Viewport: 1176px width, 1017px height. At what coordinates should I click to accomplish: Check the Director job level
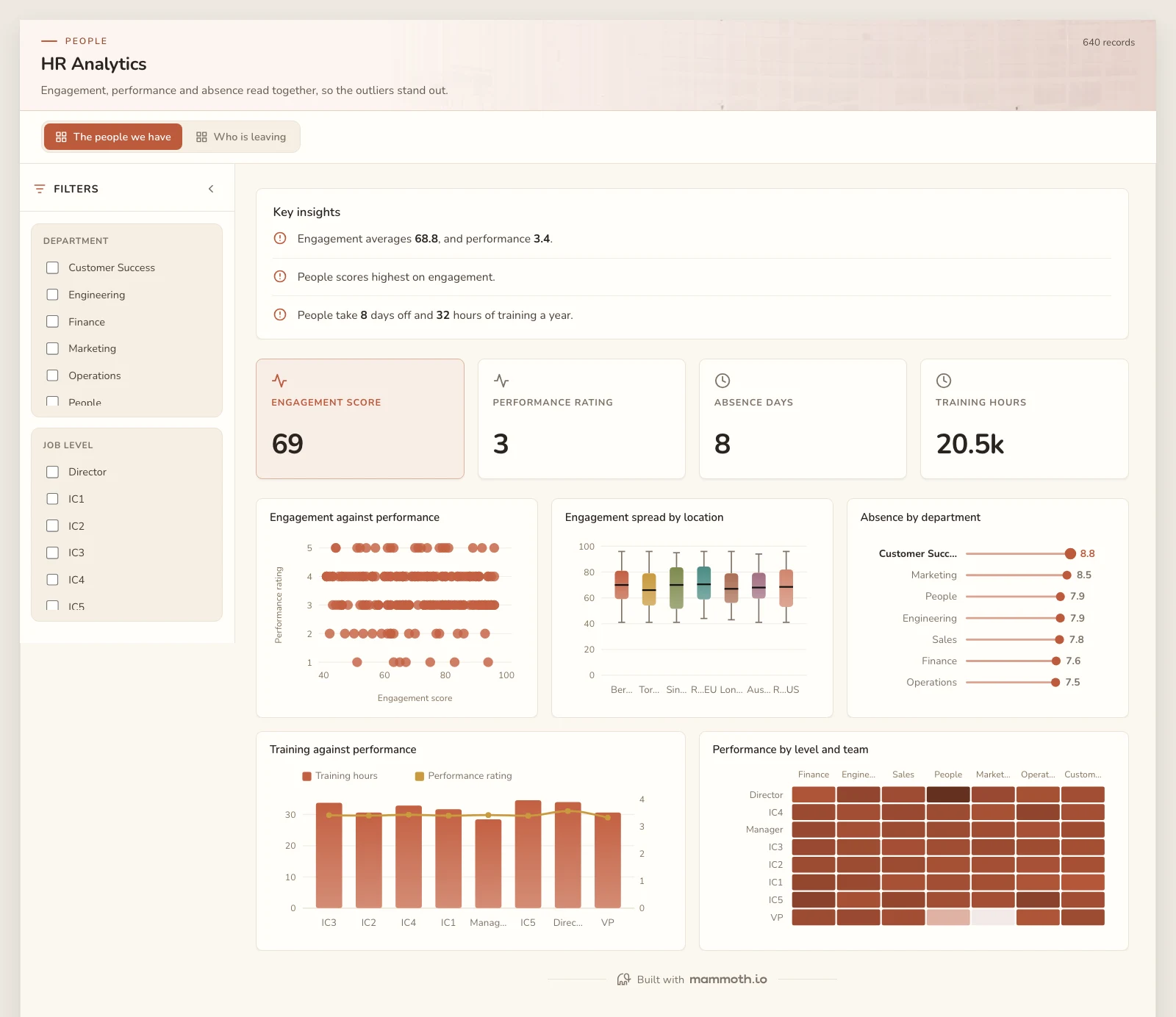coord(52,472)
